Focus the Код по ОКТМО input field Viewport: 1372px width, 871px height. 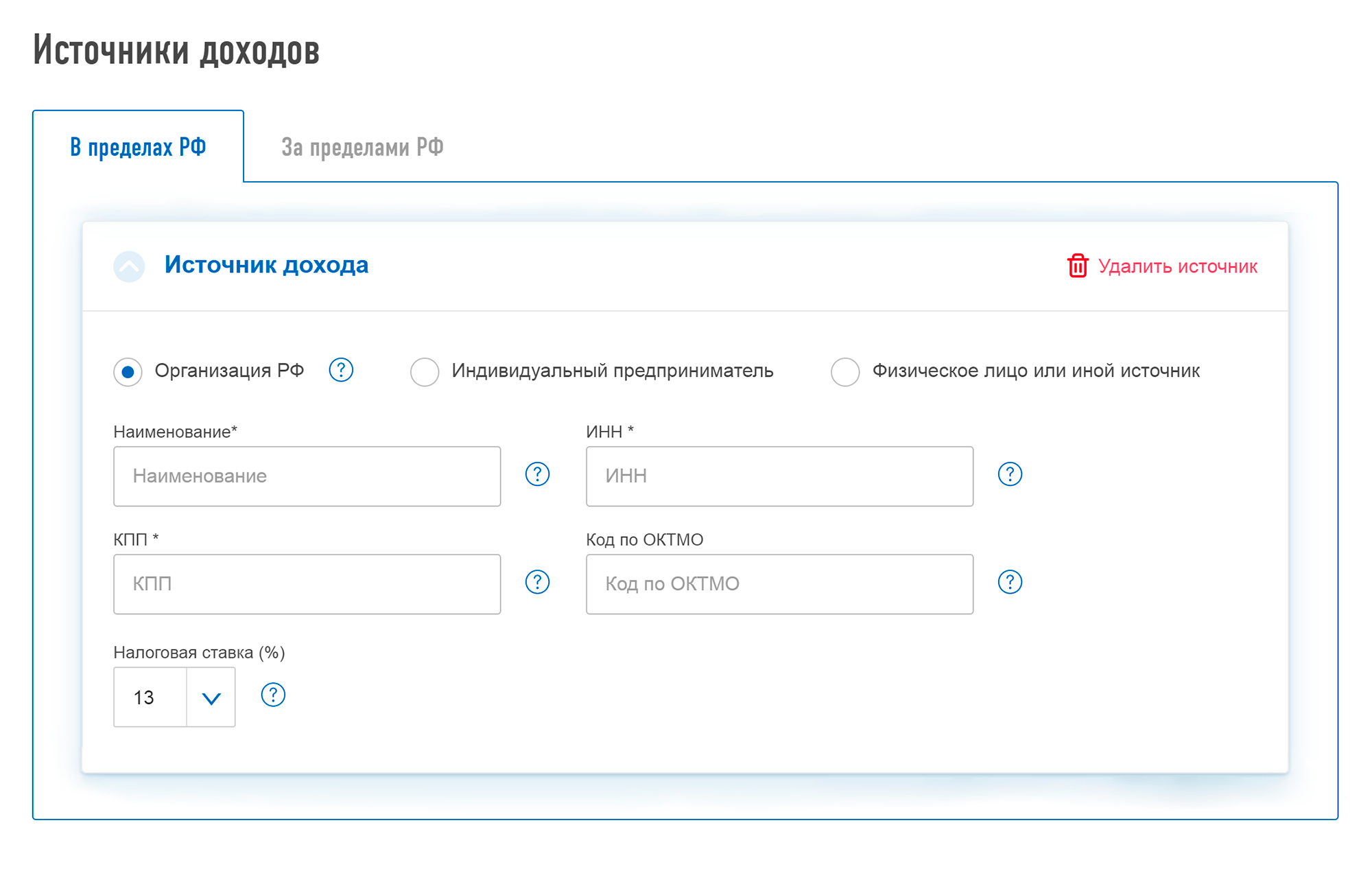(x=779, y=584)
